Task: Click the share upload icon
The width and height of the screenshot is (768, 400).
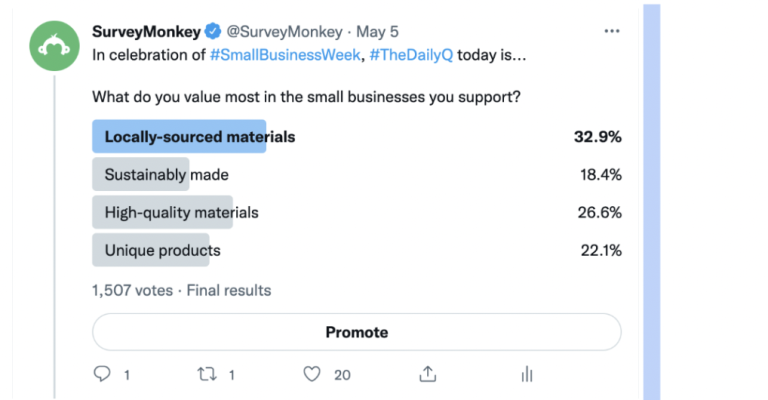Action: click(428, 374)
